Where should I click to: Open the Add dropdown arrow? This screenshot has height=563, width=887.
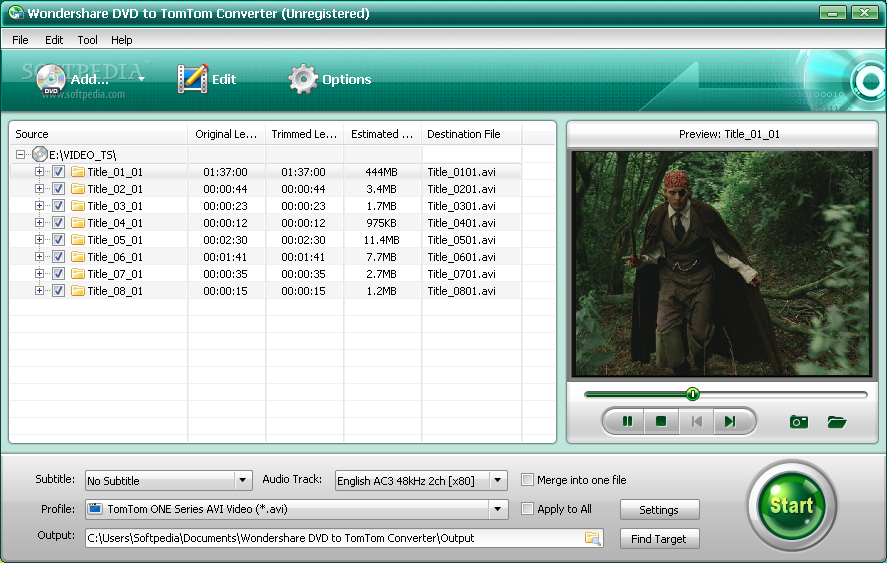[x=141, y=79]
